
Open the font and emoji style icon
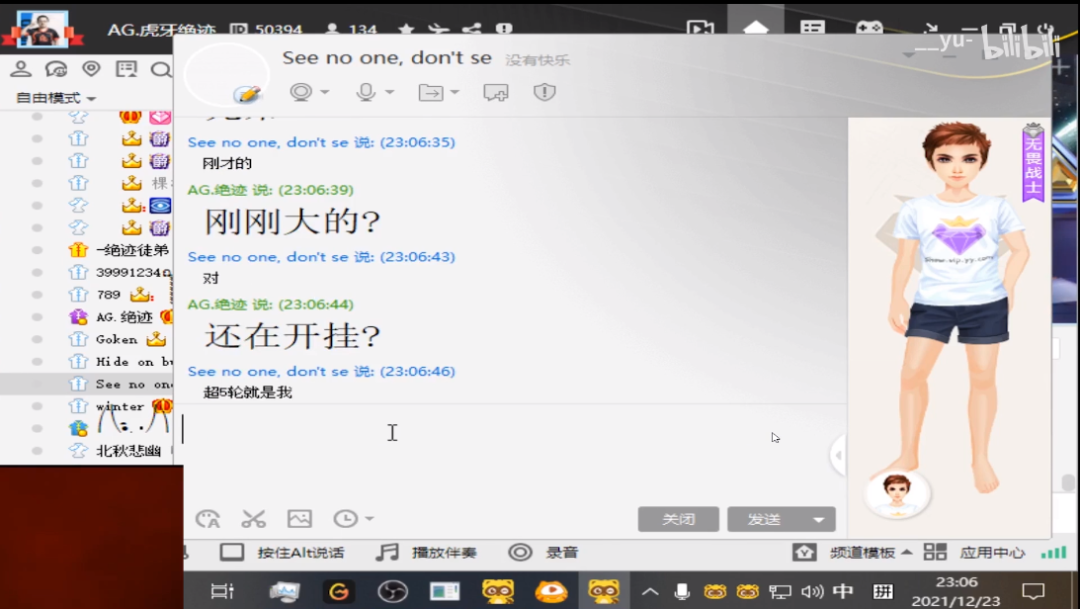point(208,519)
